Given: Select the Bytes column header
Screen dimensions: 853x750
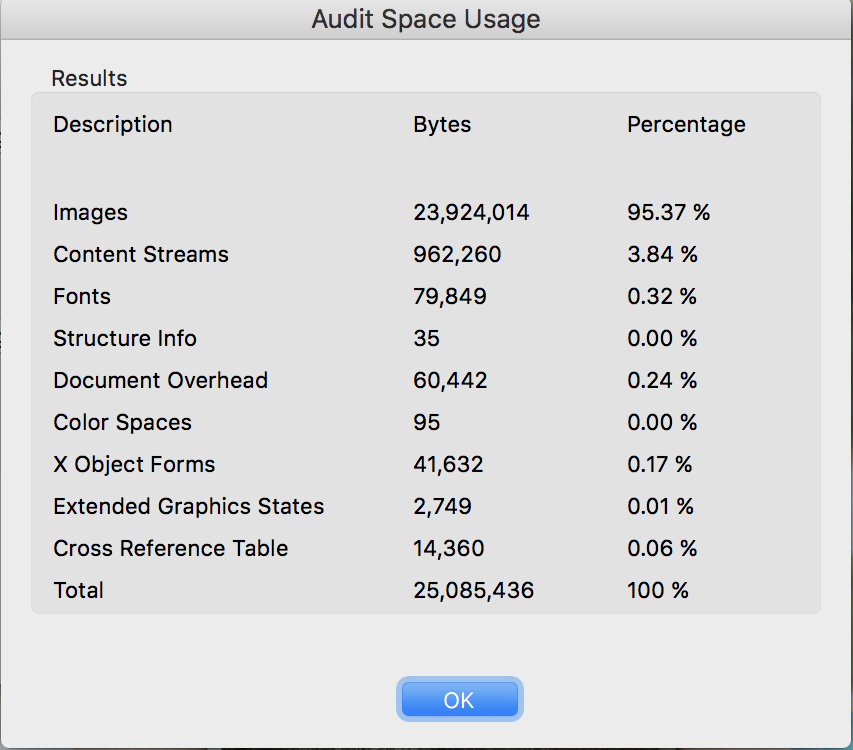Looking at the screenshot, I should [x=442, y=125].
